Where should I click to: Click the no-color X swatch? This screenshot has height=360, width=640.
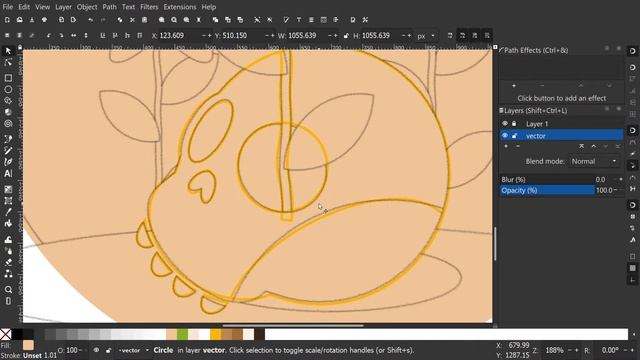pyautogui.click(x=6, y=334)
